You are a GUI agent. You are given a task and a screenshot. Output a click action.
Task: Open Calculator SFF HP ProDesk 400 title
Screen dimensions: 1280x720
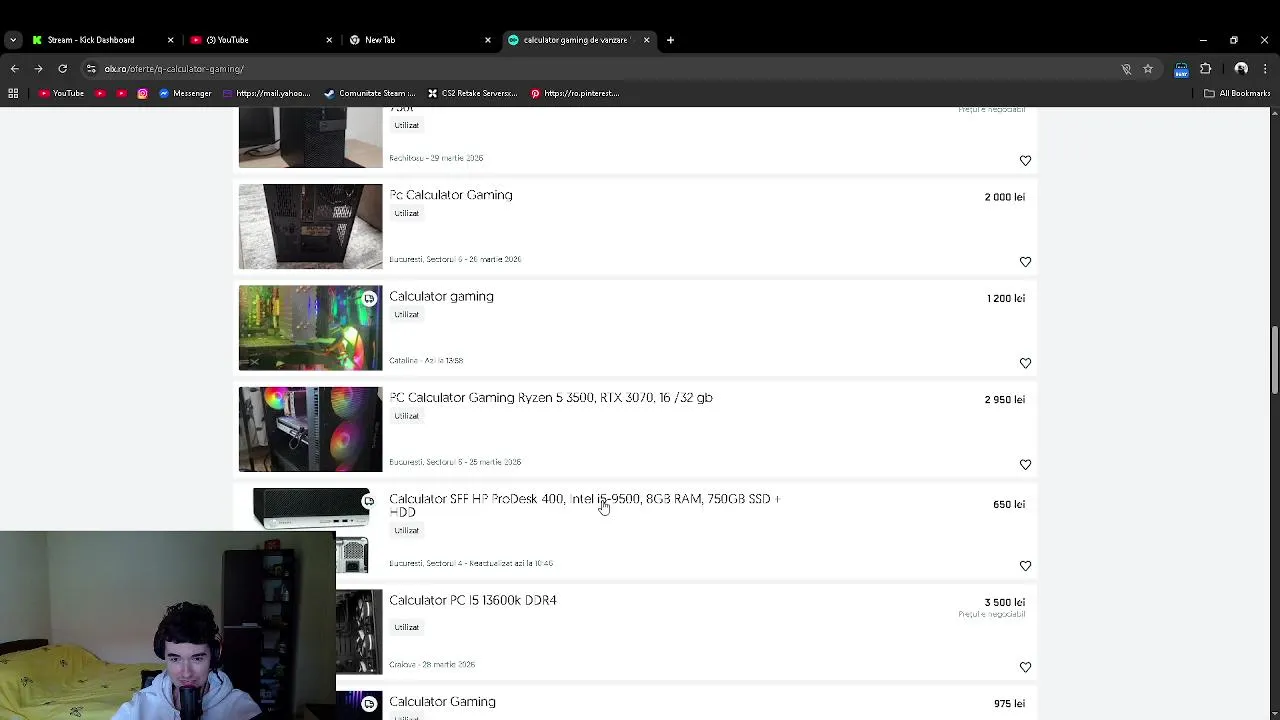(584, 505)
